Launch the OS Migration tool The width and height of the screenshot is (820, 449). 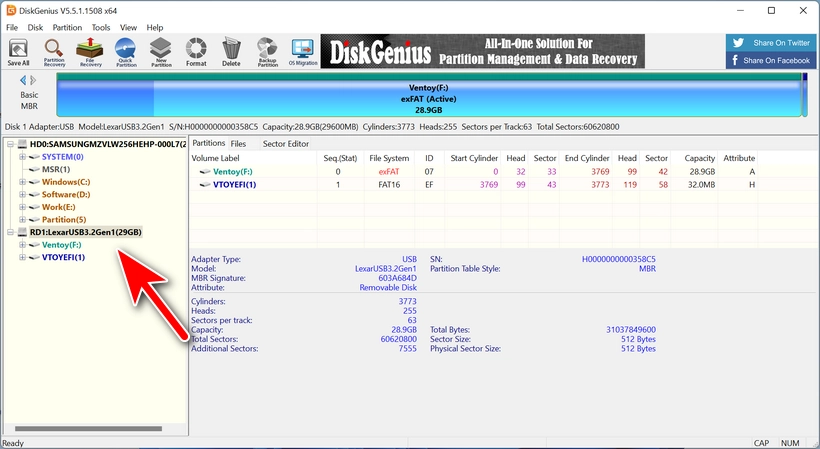point(303,52)
